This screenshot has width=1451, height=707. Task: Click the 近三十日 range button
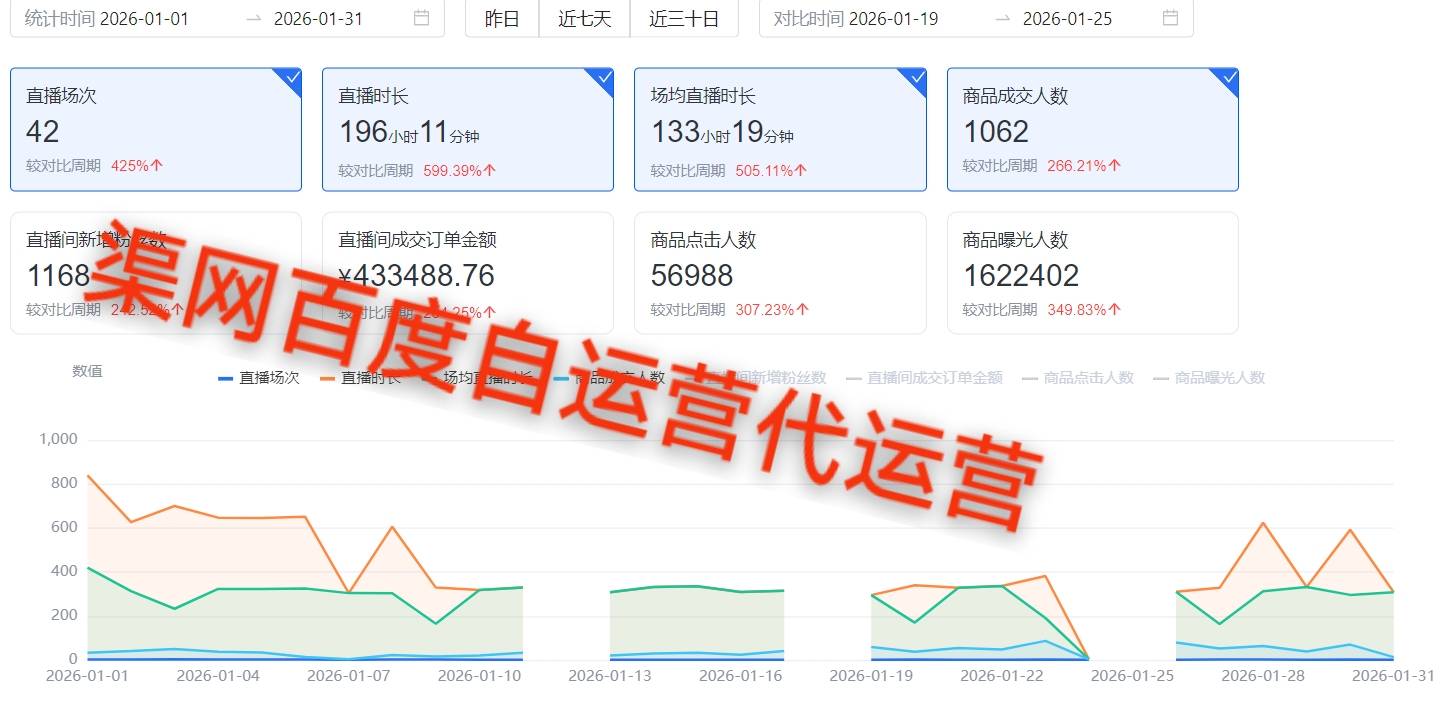click(x=684, y=18)
